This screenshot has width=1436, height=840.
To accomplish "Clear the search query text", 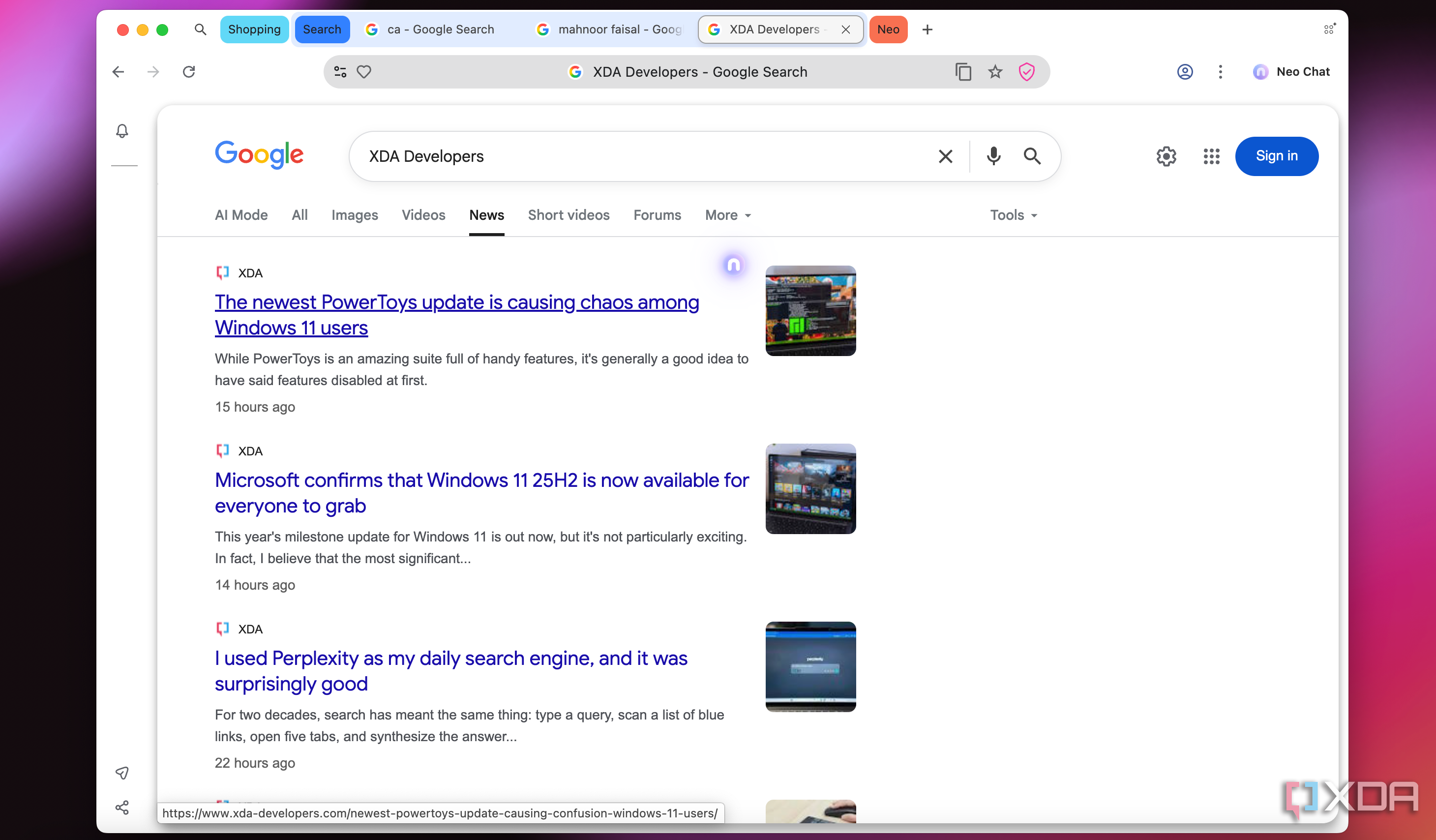I will (x=945, y=156).
